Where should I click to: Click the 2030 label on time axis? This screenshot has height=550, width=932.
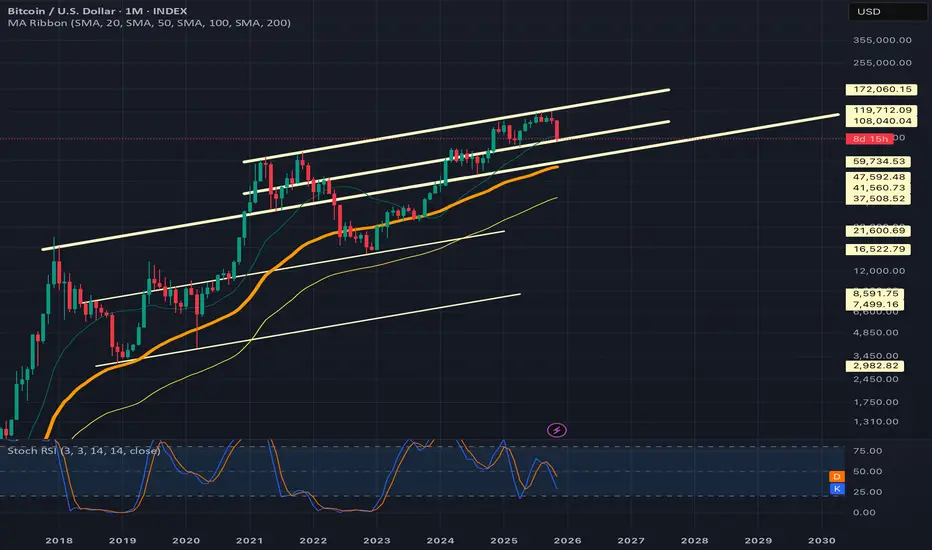tap(822, 540)
